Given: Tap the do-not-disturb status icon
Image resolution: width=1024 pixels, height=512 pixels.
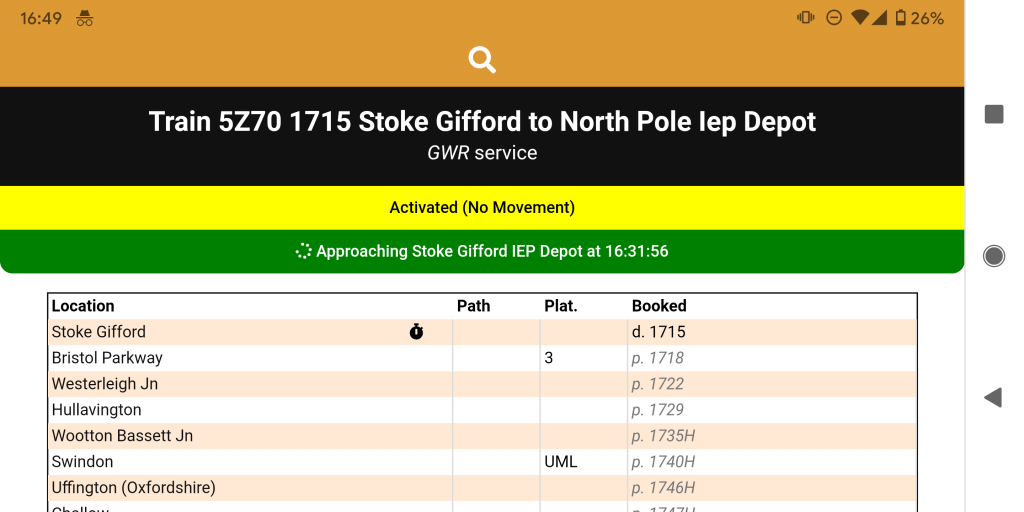Looking at the screenshot, I should (833, 18).
